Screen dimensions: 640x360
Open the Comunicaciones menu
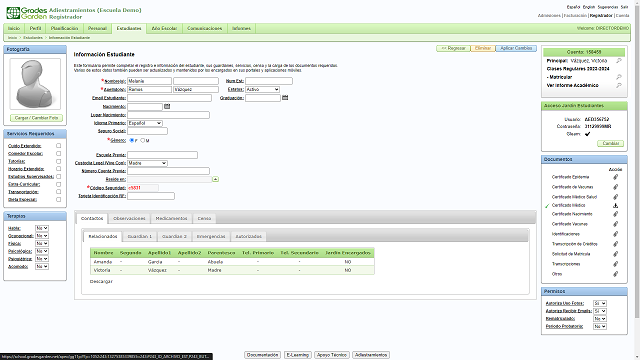(x=204, y=28)
